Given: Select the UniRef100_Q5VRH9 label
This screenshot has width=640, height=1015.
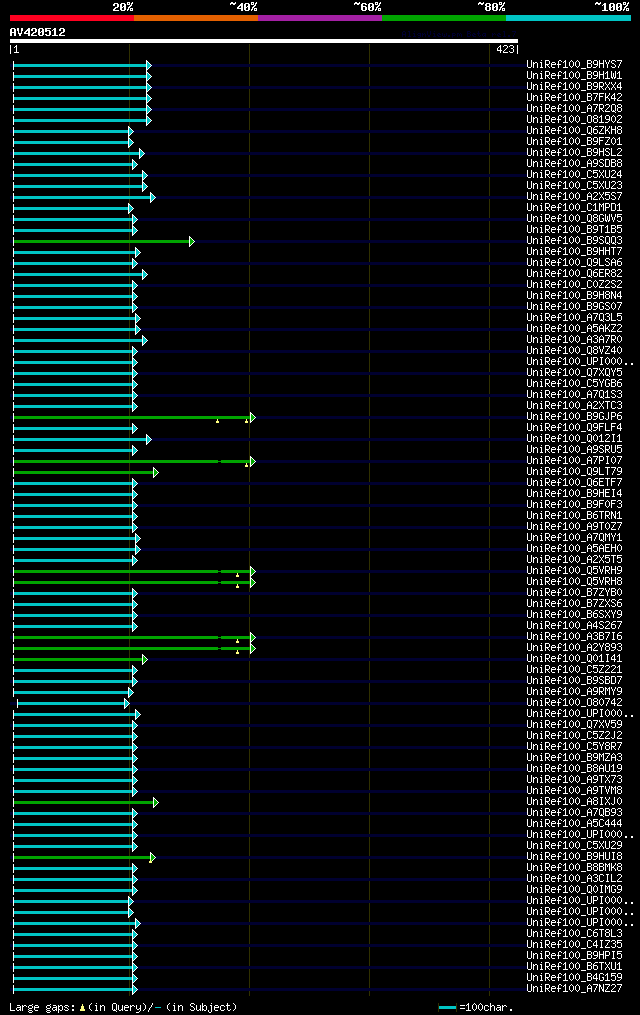Looking at the screenshot, I should click(574, 571).
